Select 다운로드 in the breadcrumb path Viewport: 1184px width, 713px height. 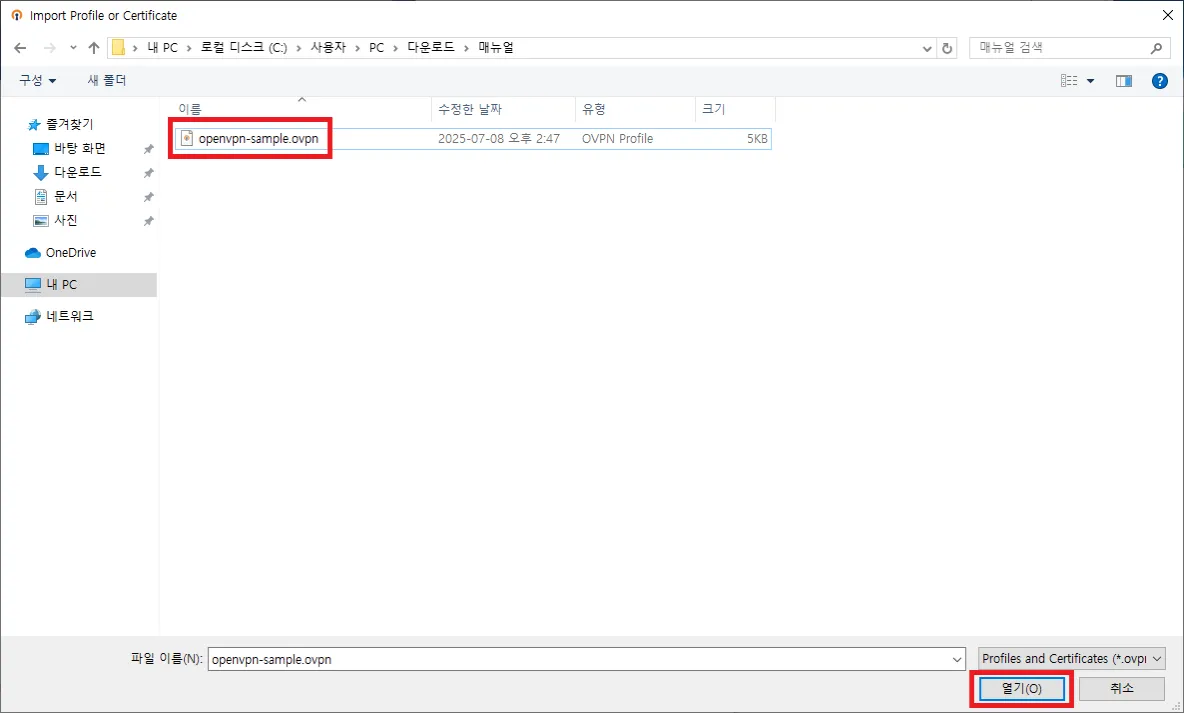point(431,47)
